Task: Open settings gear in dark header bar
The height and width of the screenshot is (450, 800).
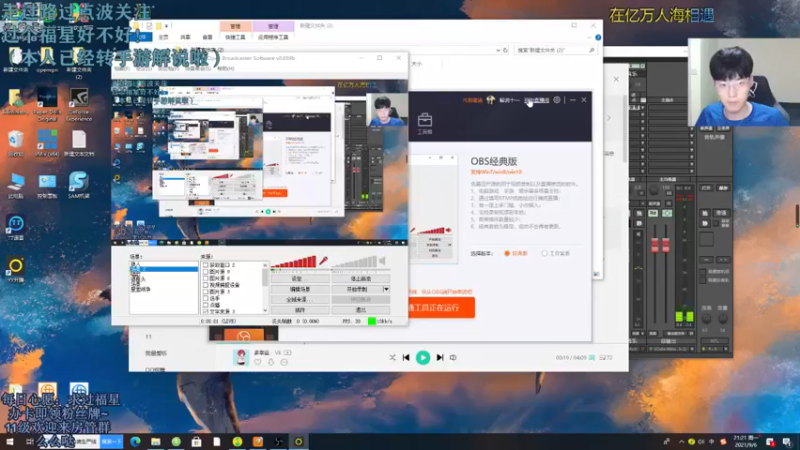Action: [557, 100]
